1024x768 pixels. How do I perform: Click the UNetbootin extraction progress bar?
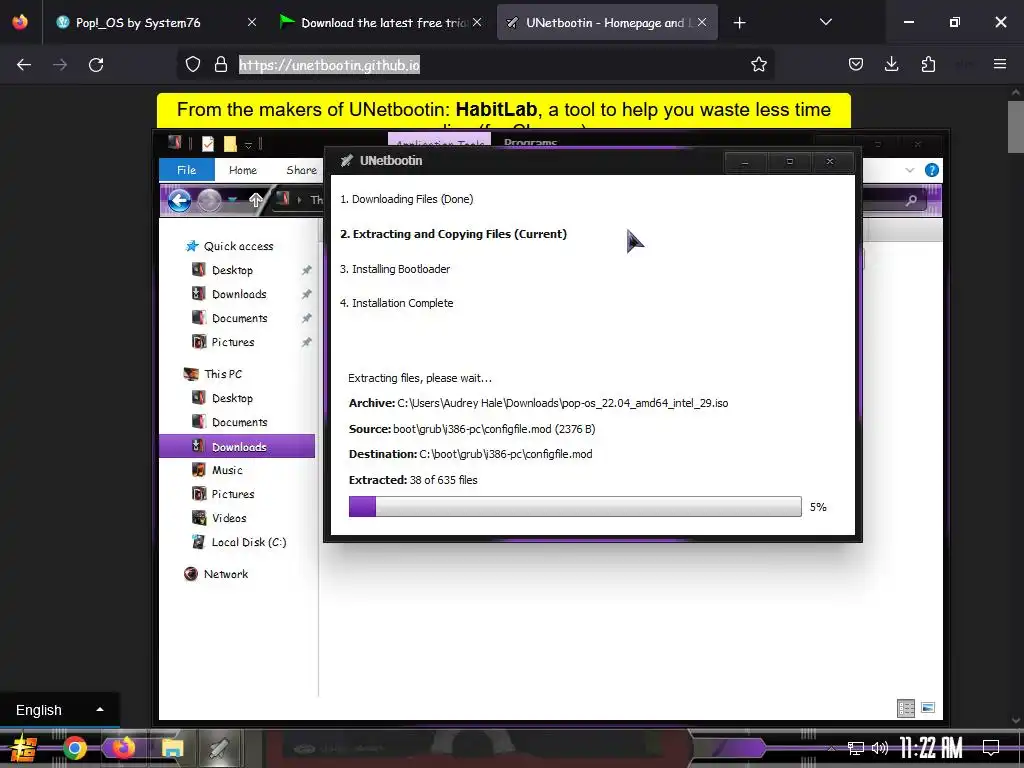(x=575, y=506)
